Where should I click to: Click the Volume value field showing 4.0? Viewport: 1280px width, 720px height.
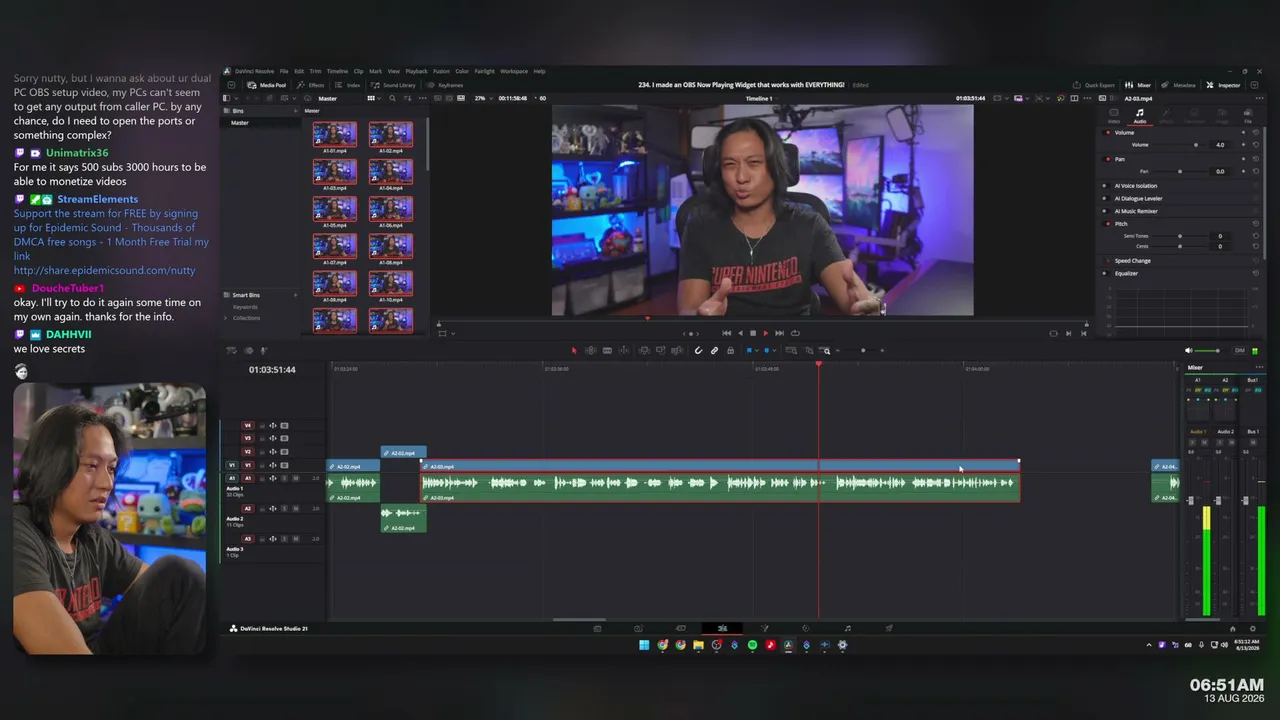(x=1220, y=145)
